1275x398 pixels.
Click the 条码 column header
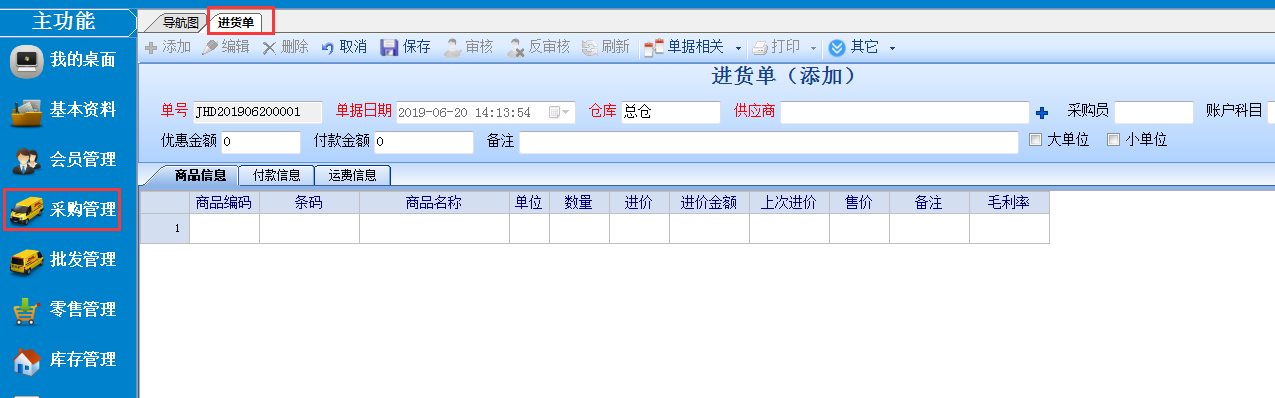309,202
